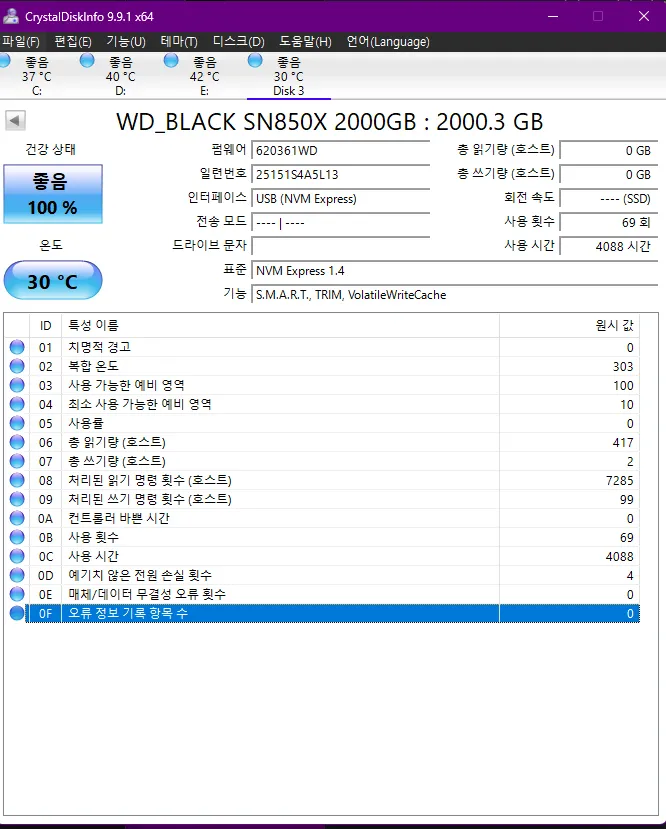Image resolution: width=666 pixels, height=829 pixels.
Task: Click the status orb of attribute 09
Action: 17,499
